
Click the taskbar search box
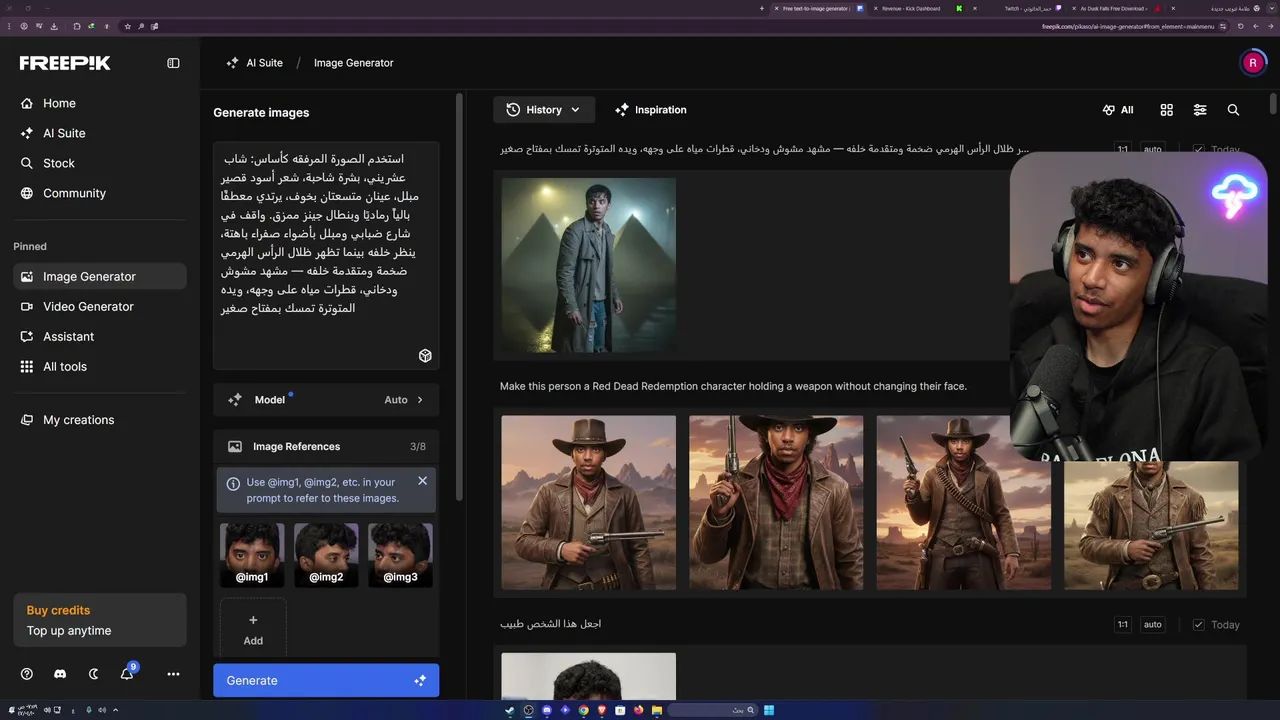click(713, 710)
